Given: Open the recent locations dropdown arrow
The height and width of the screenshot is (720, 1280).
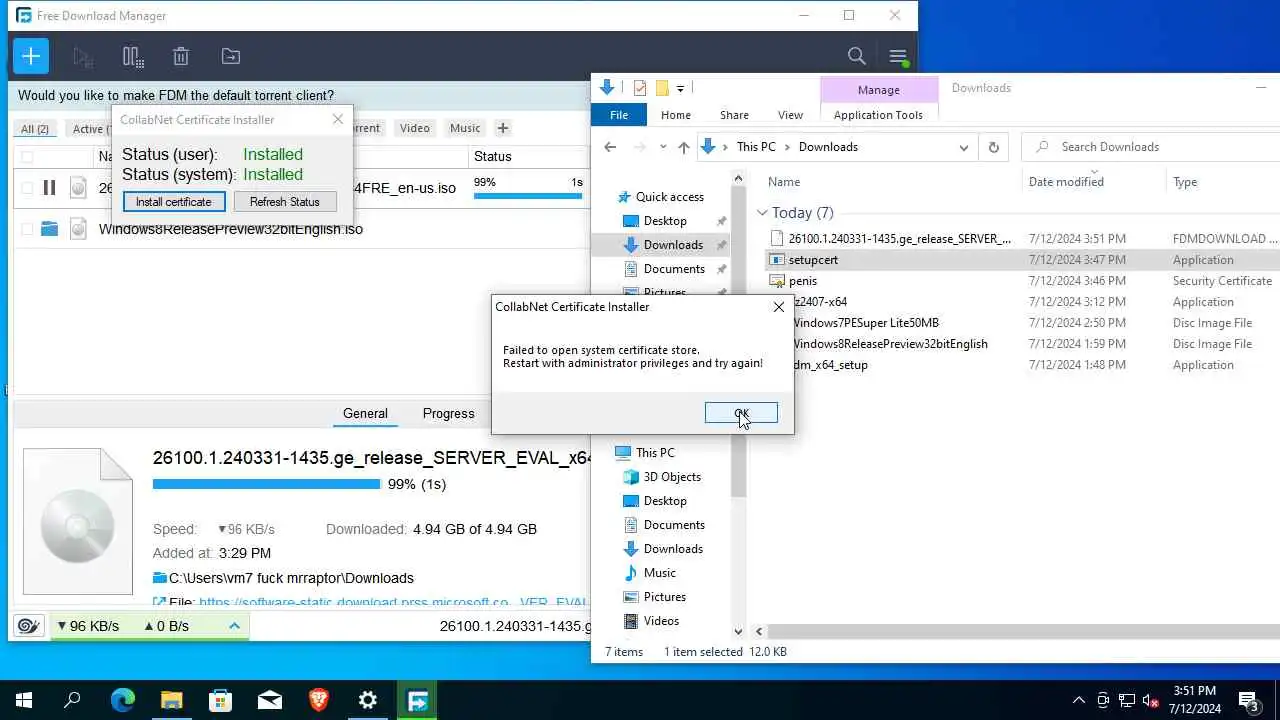Looking at the screenshot, I should click(662, 147).
